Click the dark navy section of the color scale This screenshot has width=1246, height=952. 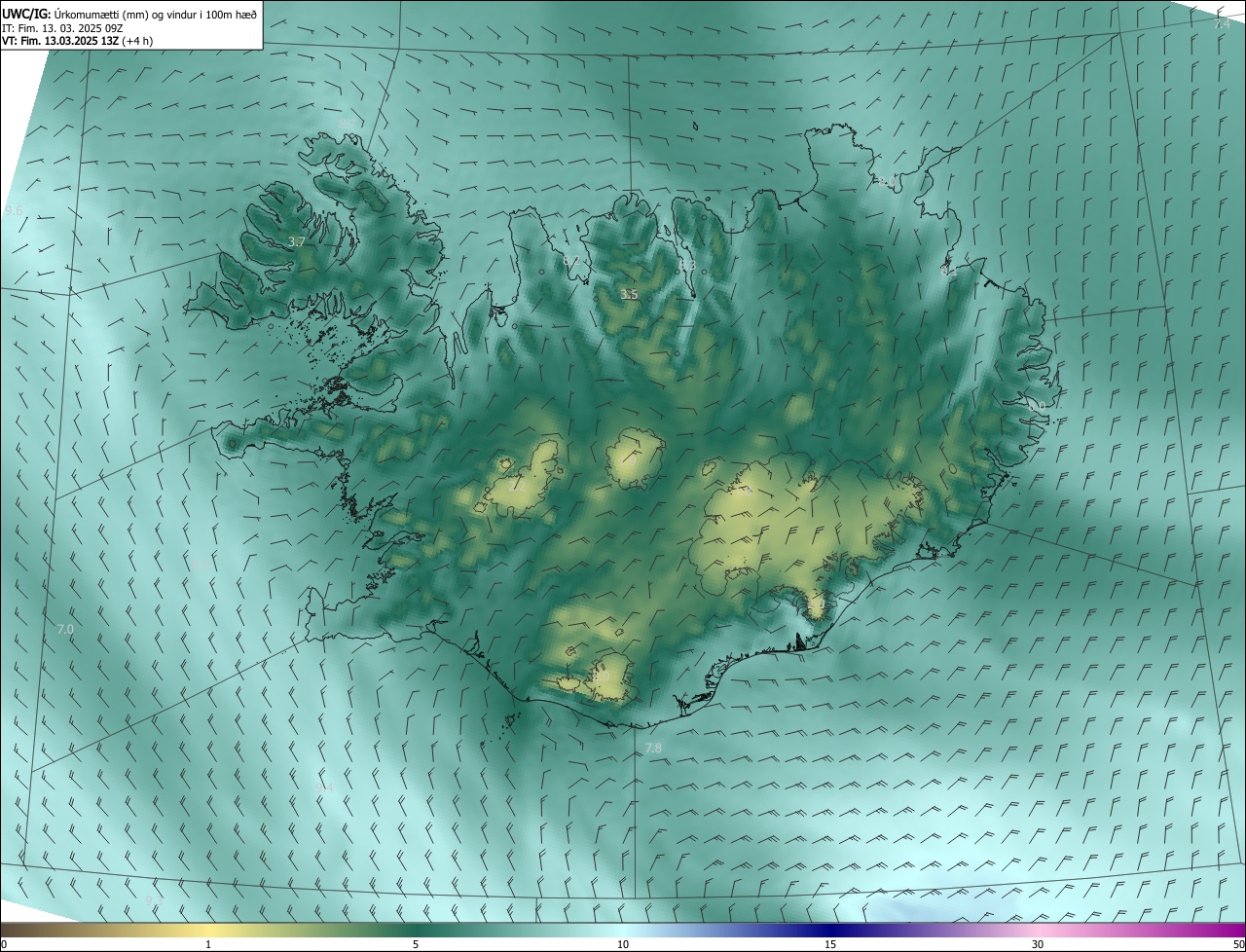pyautogui.click(x=830, y=930)
